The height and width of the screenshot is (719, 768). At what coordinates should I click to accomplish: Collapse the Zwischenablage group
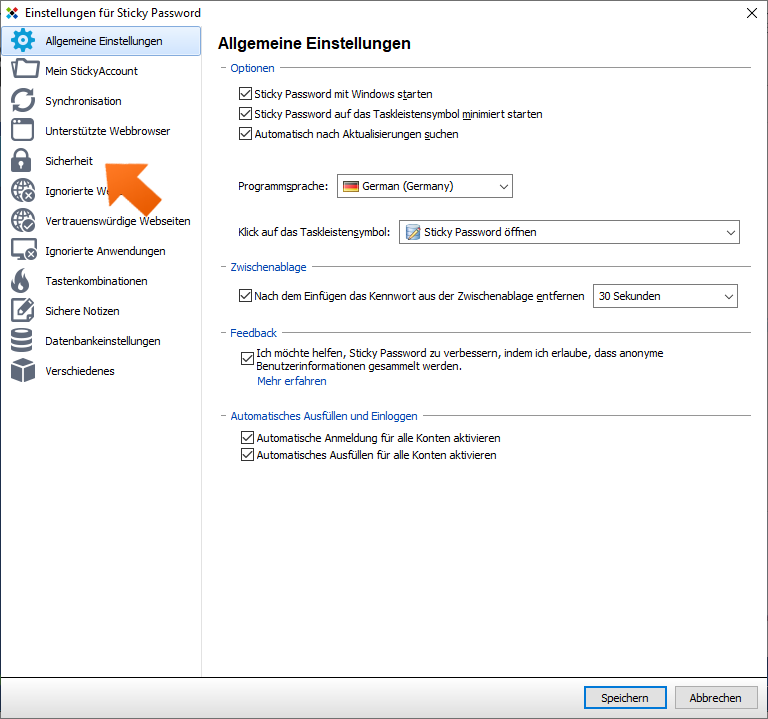coord(223,267)
